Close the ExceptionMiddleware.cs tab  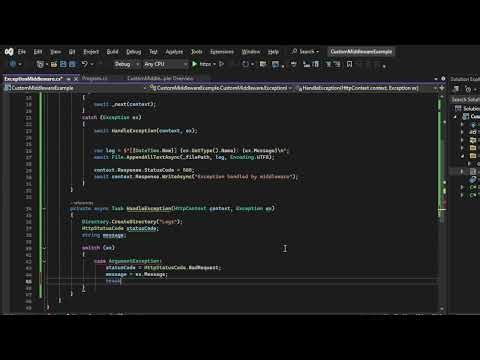coord(76,79)
